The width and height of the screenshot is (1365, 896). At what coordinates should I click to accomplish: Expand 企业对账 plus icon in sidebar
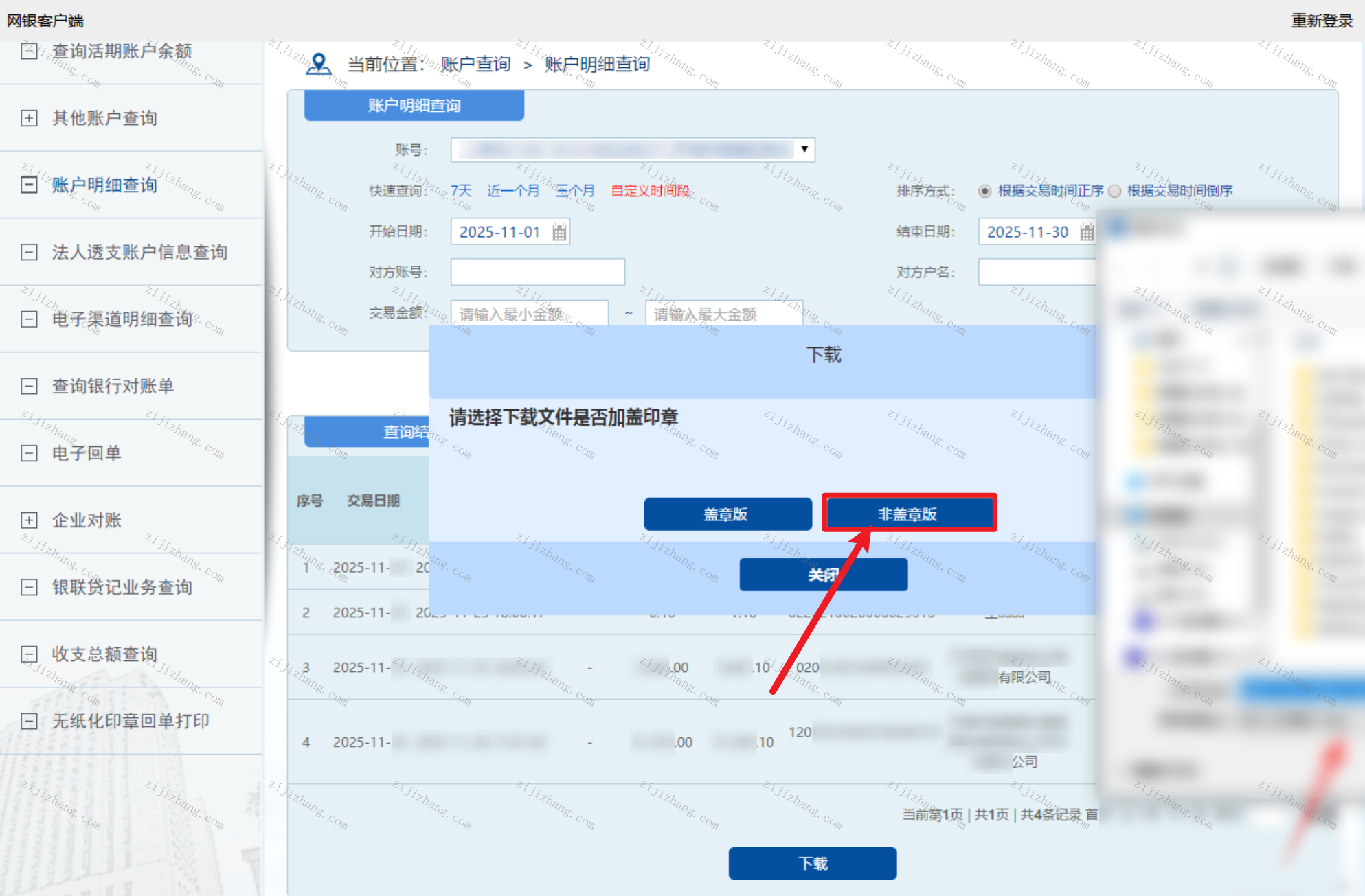(x=29, y=520)
